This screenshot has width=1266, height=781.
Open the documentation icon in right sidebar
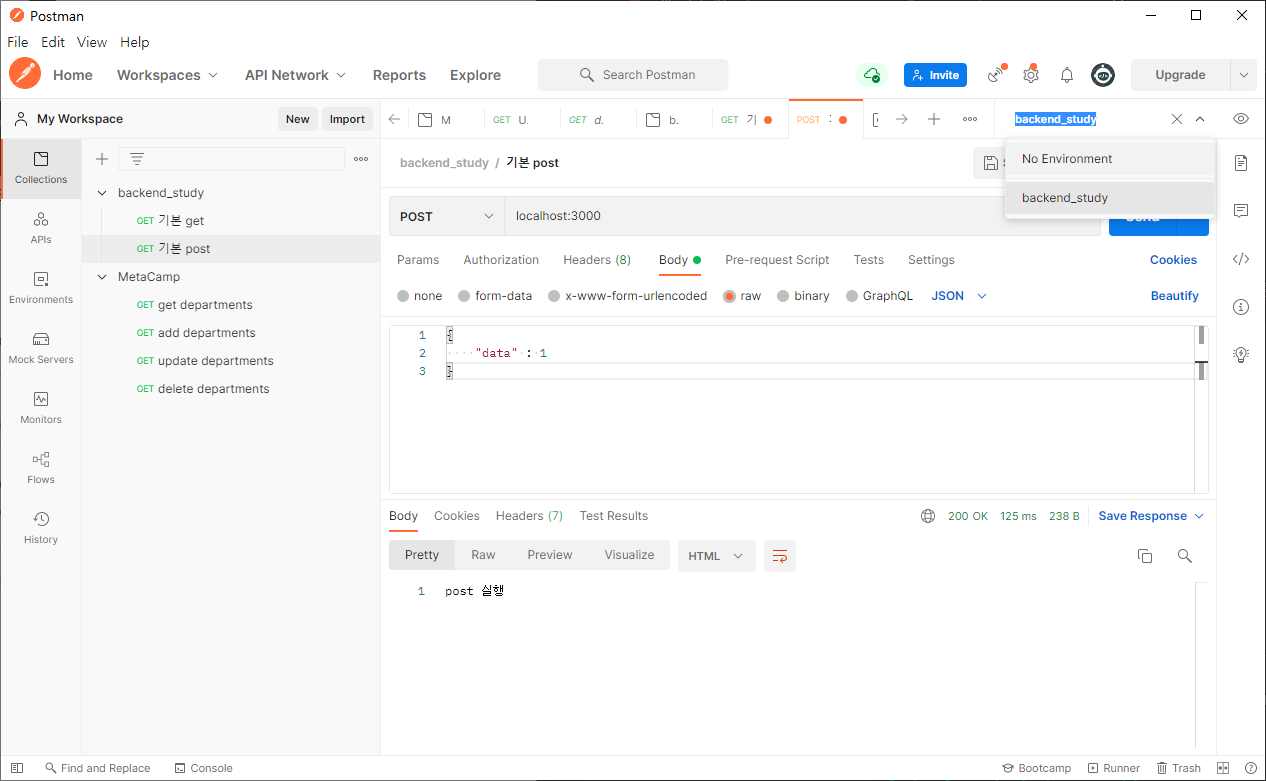point(1241,163)
